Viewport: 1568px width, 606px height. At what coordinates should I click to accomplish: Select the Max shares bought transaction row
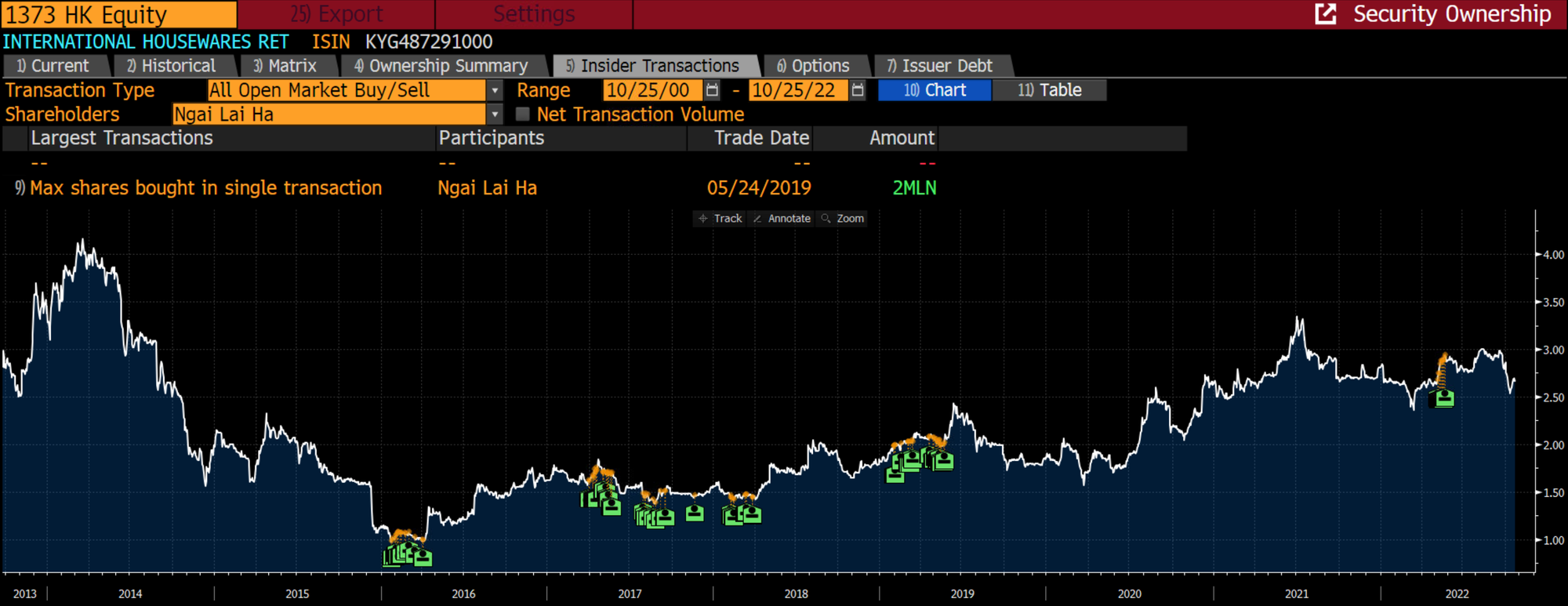click(x=205, y=188)
